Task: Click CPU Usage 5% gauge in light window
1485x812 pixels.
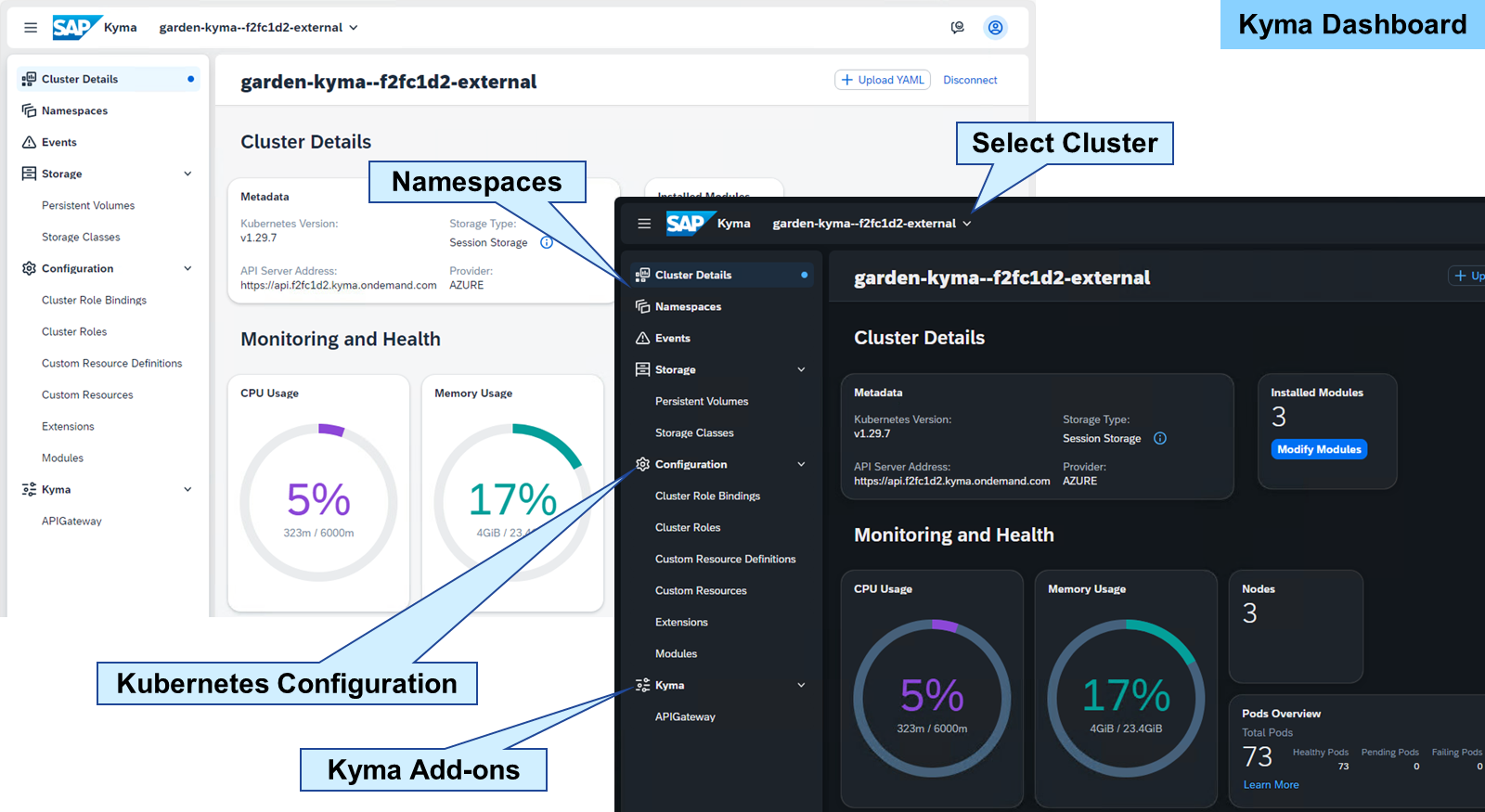Action: coord(318,502)
